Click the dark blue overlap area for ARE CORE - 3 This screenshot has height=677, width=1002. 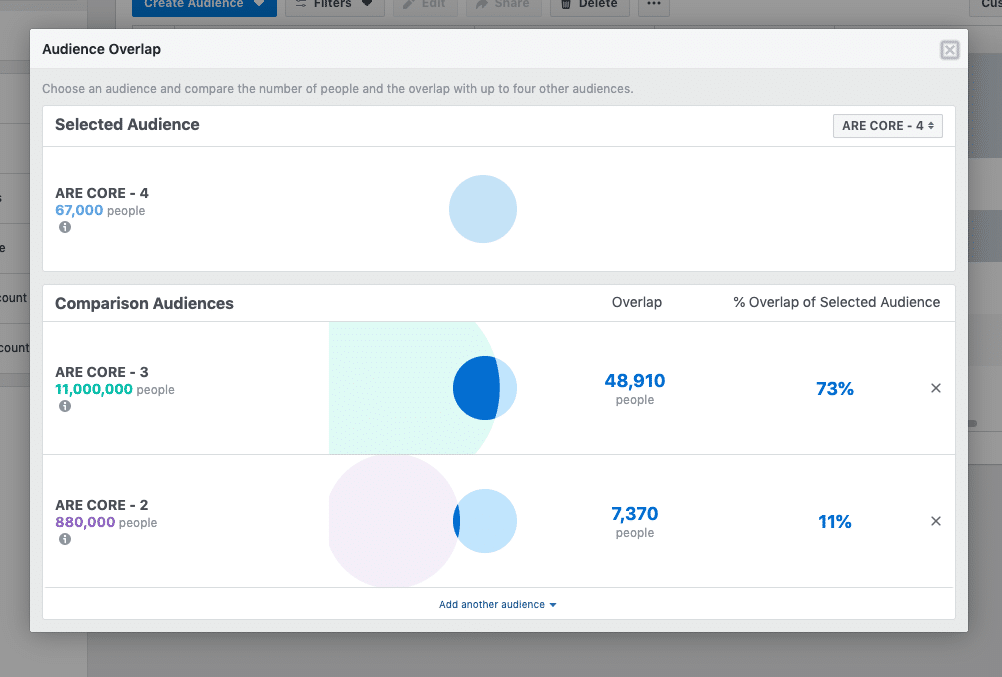click(x=474, y=388)
